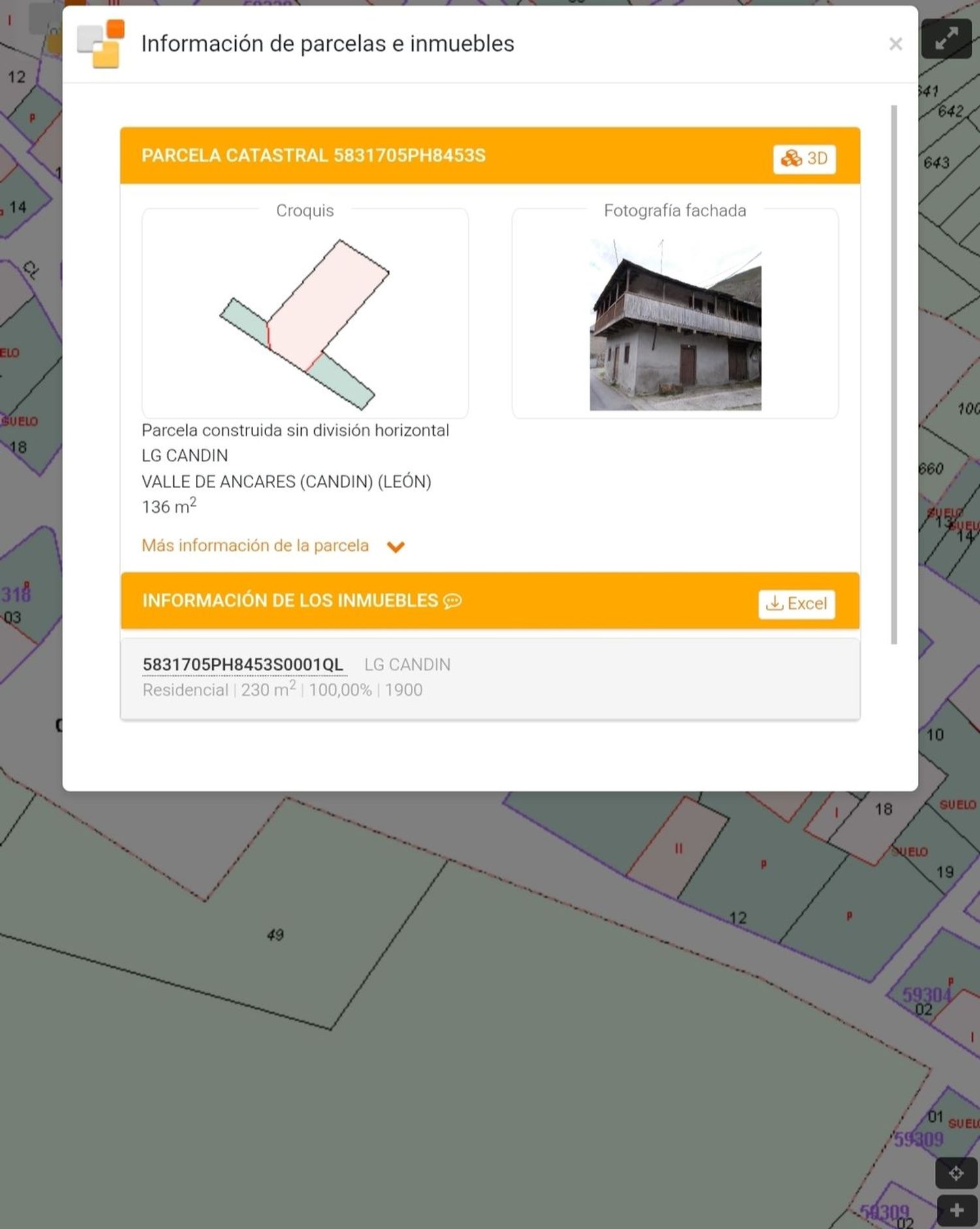Open the Croquis parcel sketch
Screen dimensions: 980x1229
(x=304, y=325)
